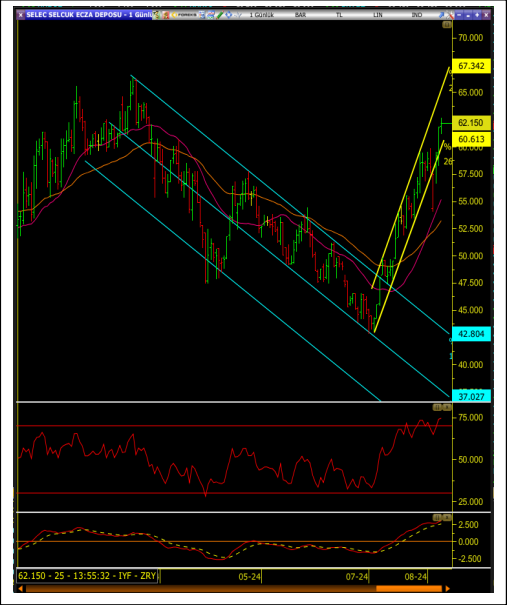Open the '1 Günlük' period dropdown
The height and width of the screenshot is (605, 507).
coord(262,15)
